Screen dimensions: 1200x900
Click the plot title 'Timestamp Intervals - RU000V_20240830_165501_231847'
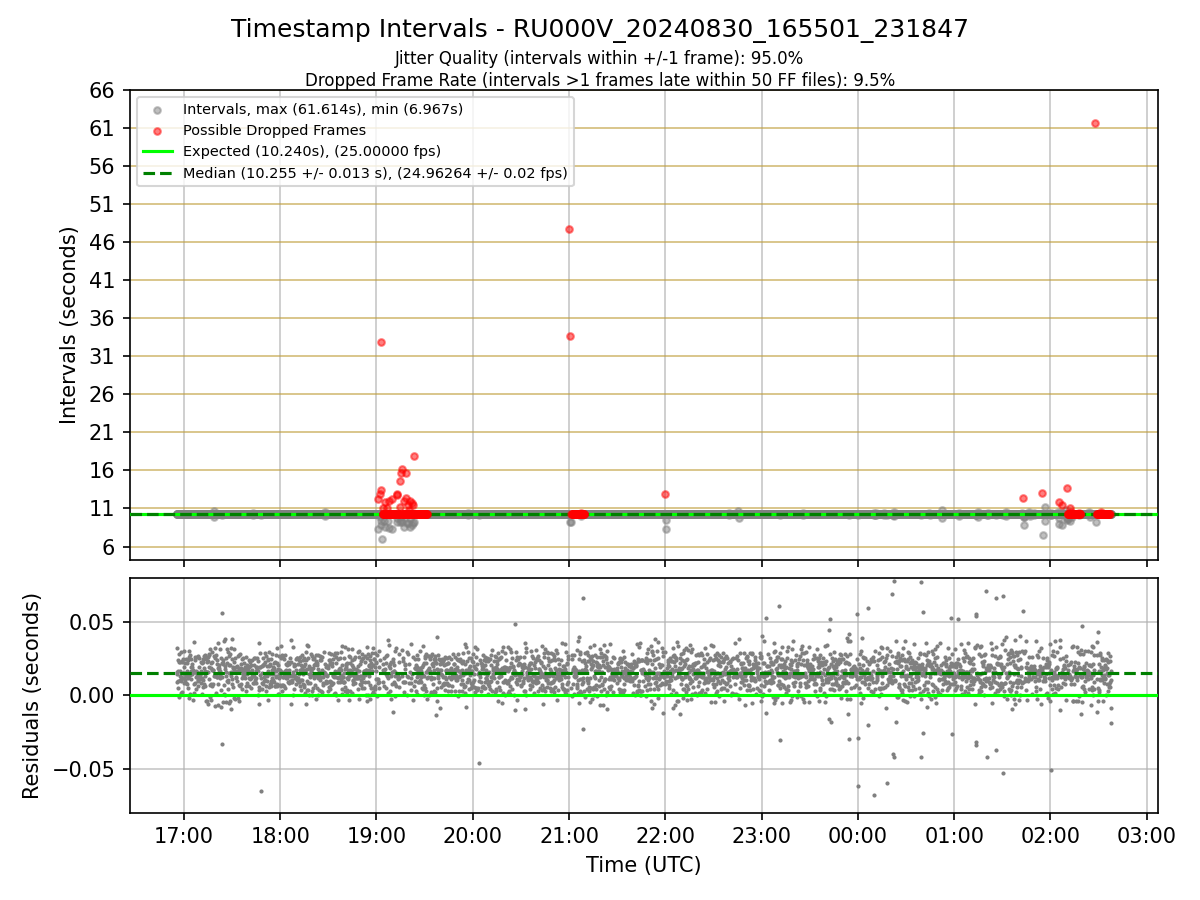pyautogui.click(x=599, y=29)
